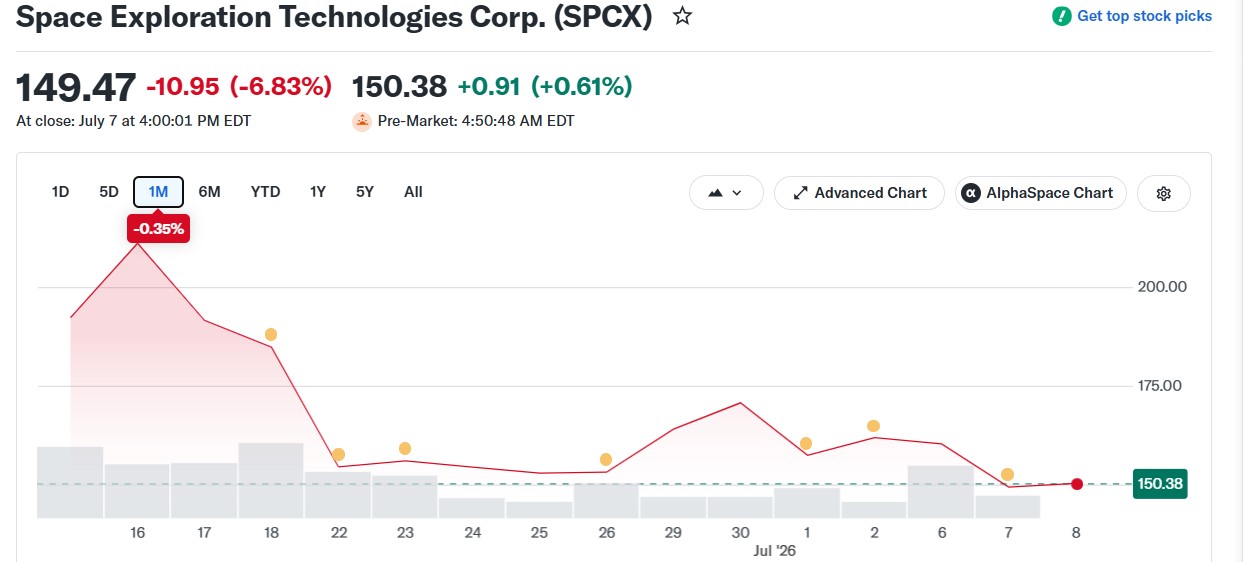Open the chart type dropdown
The image size is (1243, 562).
(726, 193)
